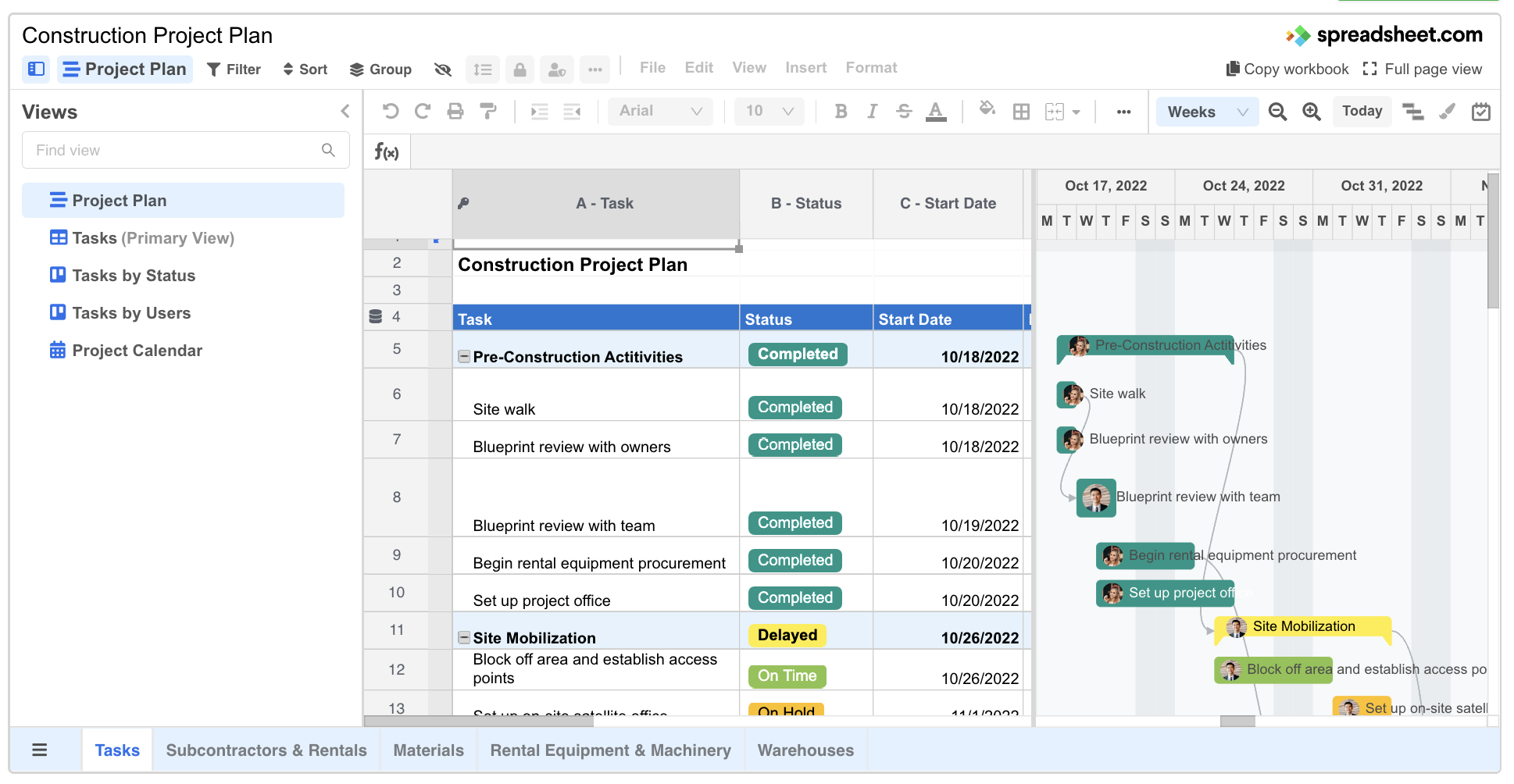Zoom in on the Gantt timeline

coord(1312,111)
